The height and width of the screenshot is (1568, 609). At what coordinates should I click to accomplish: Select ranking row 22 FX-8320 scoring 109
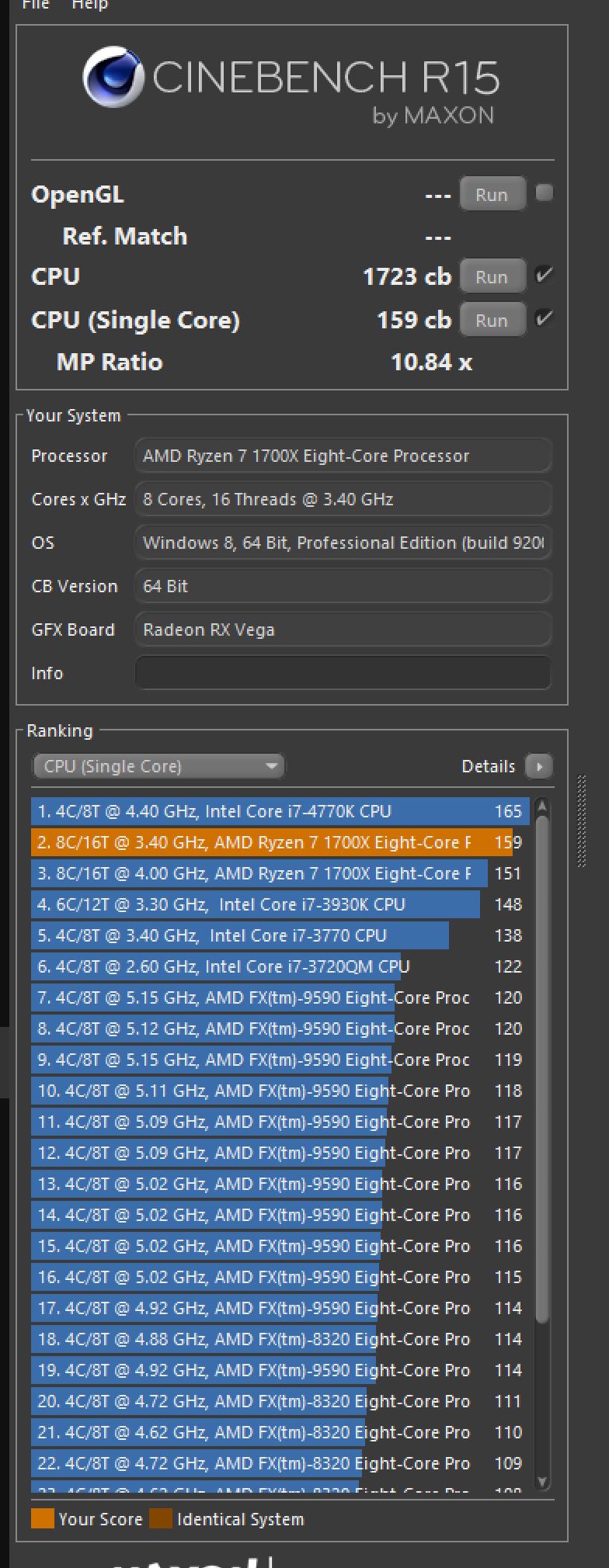pos(280,1463)
